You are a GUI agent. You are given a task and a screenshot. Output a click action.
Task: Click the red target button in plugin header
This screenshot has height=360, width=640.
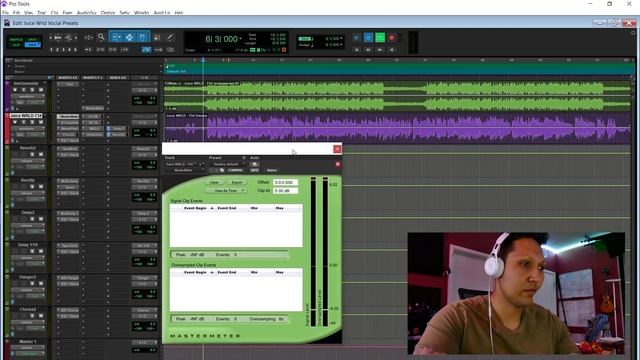point(338,164)
